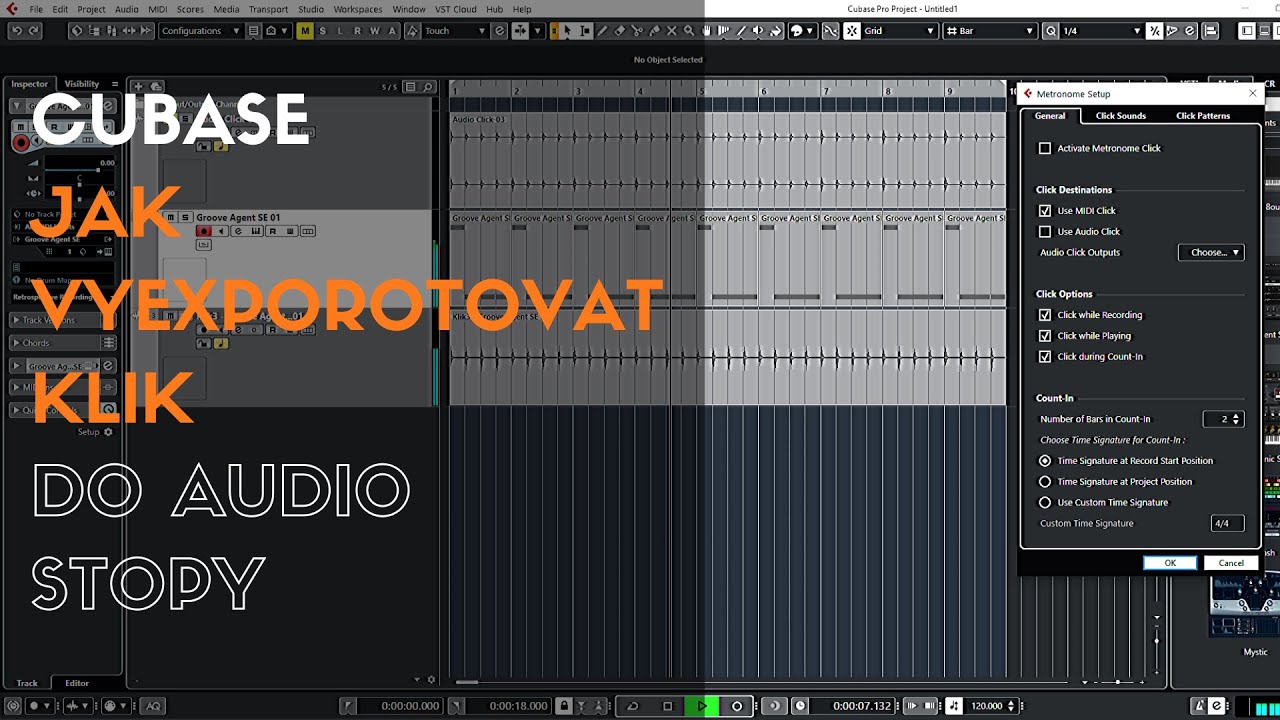
Task: Open Quantize Panel icon
Action: (1190, 31)
